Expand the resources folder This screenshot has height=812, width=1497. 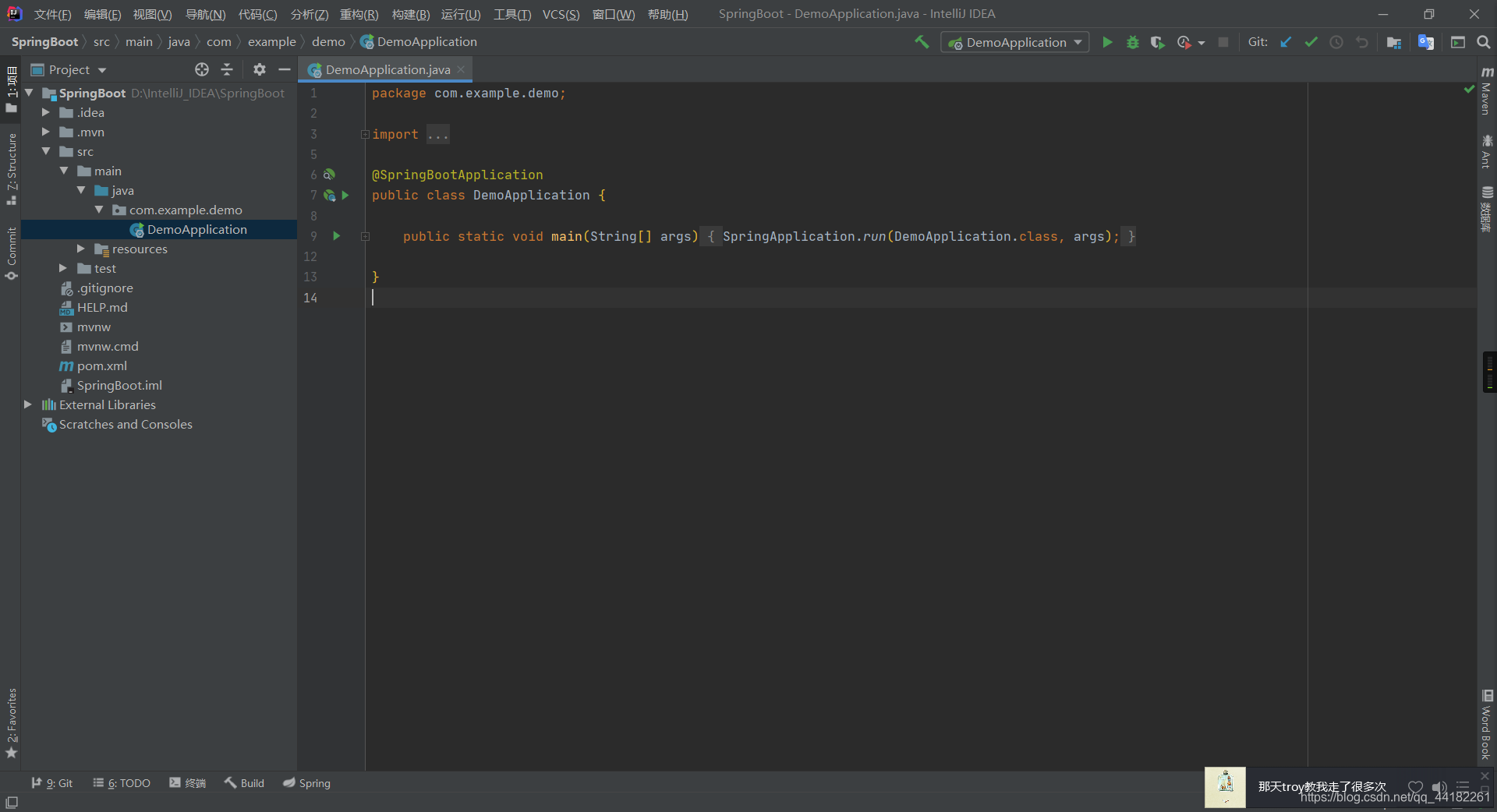coord(81,249)
